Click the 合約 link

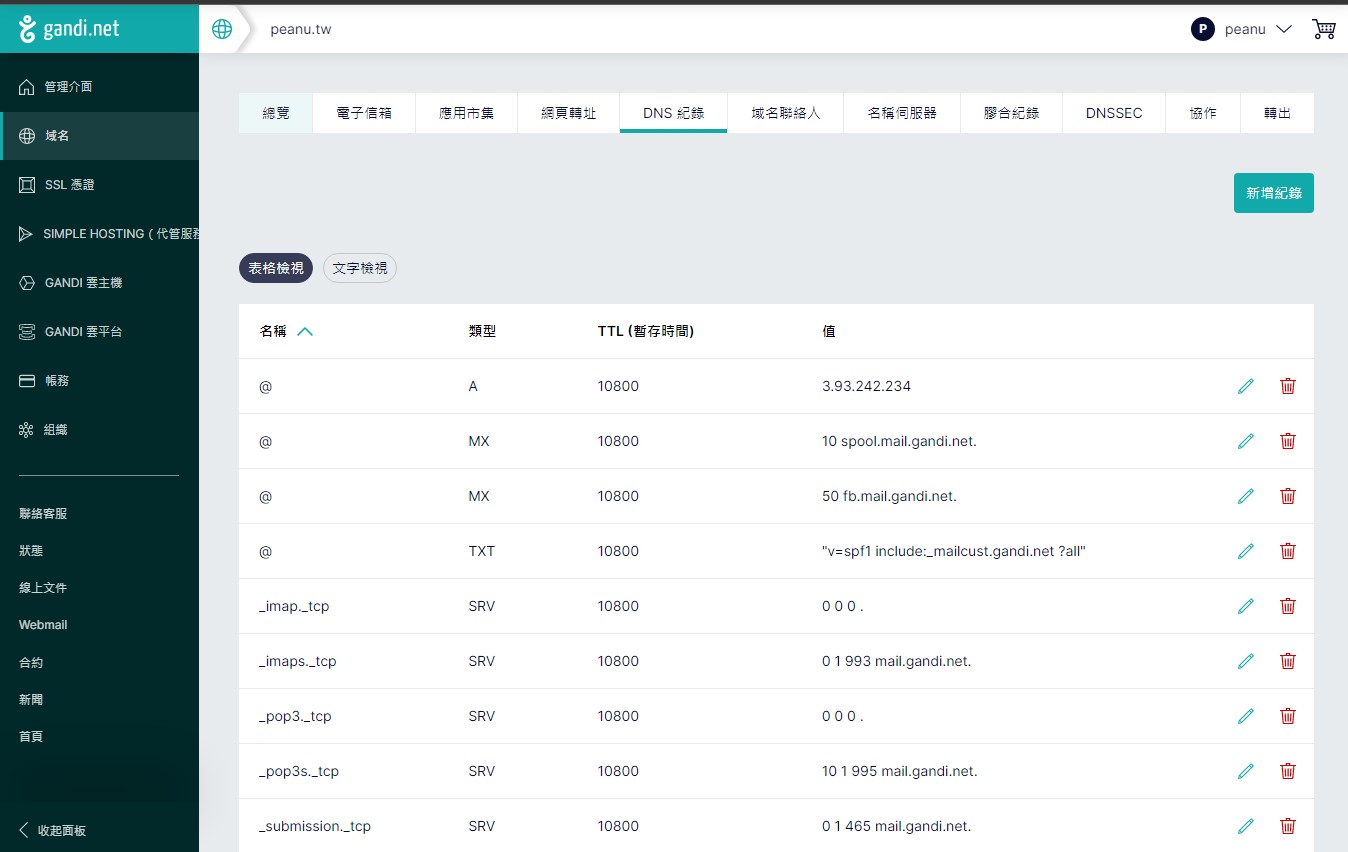pyautogui.click(x=31, y=663)
